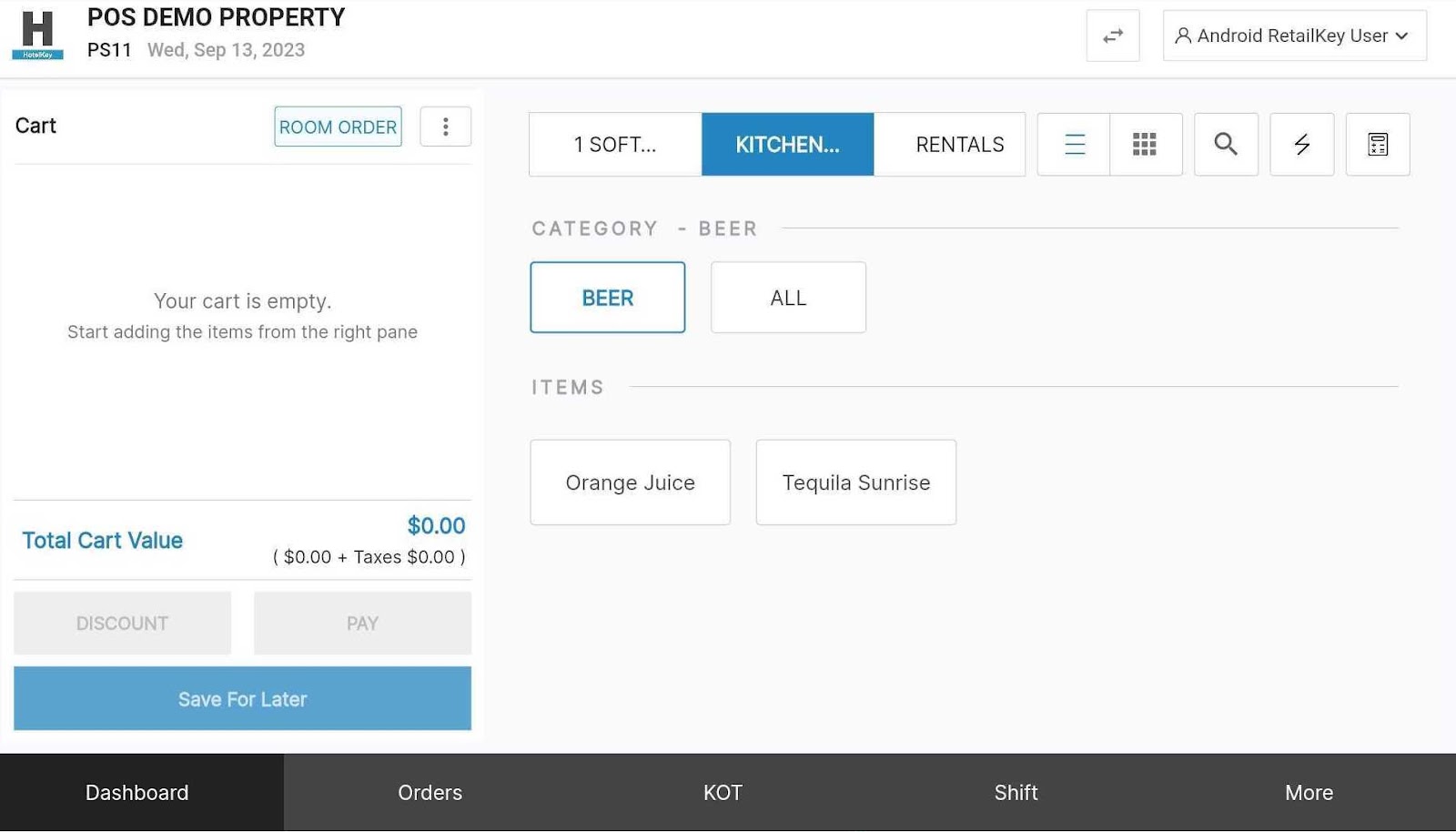This screenshot has width=1456, height=832.
Task: Add Tequila Sunrise to cart
Action: 855,482
